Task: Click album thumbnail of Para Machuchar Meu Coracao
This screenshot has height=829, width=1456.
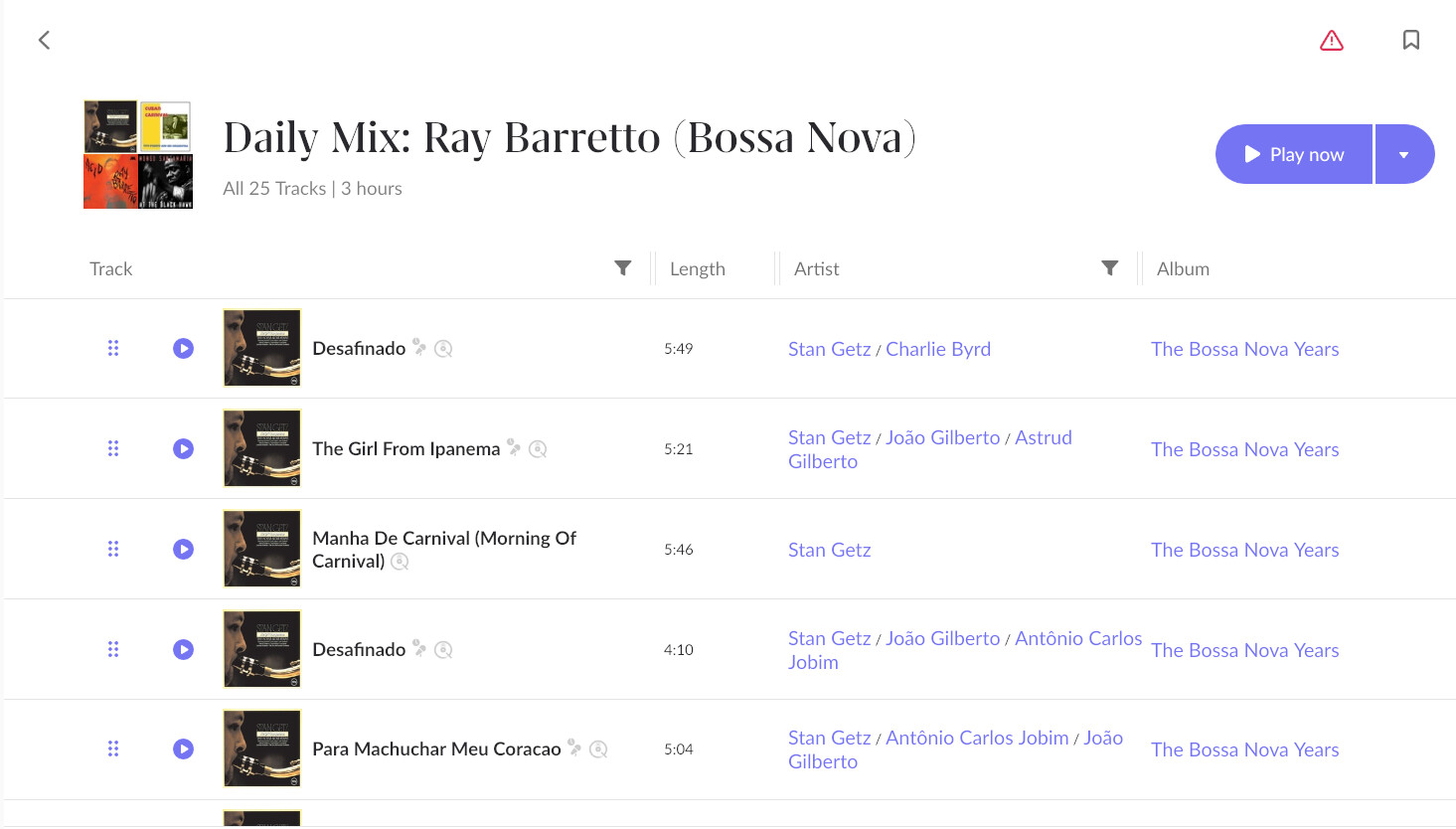Action: tap(262, 748)
